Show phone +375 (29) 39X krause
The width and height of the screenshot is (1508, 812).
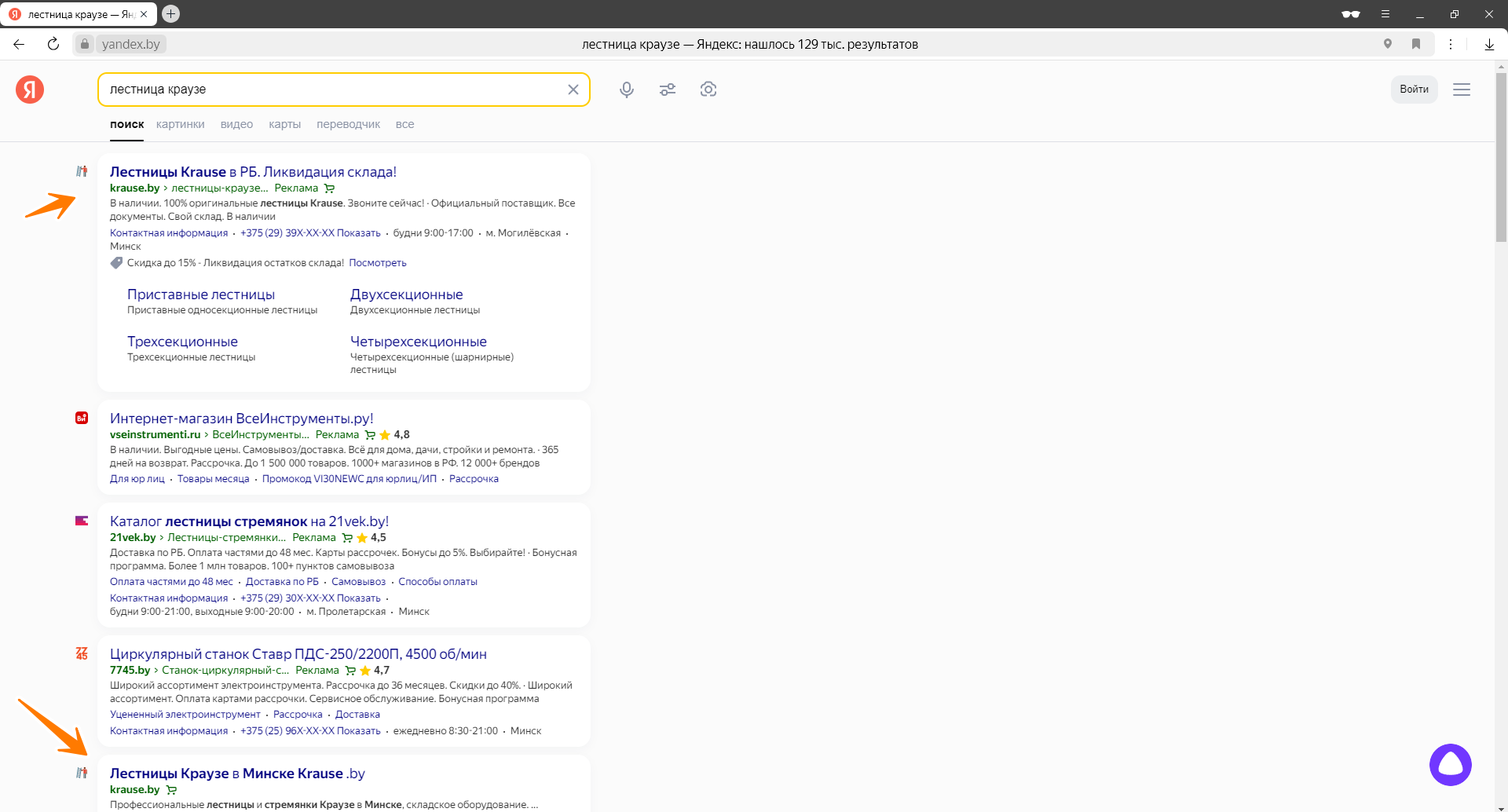click(310, 233)
